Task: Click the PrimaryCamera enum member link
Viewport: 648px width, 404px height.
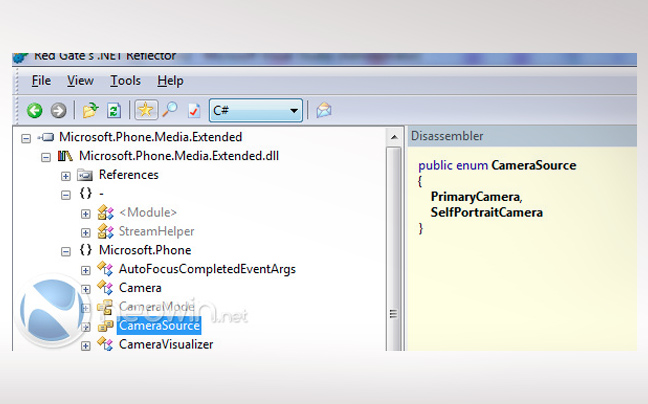Action: pyautogui.click(x=475, y=196)
